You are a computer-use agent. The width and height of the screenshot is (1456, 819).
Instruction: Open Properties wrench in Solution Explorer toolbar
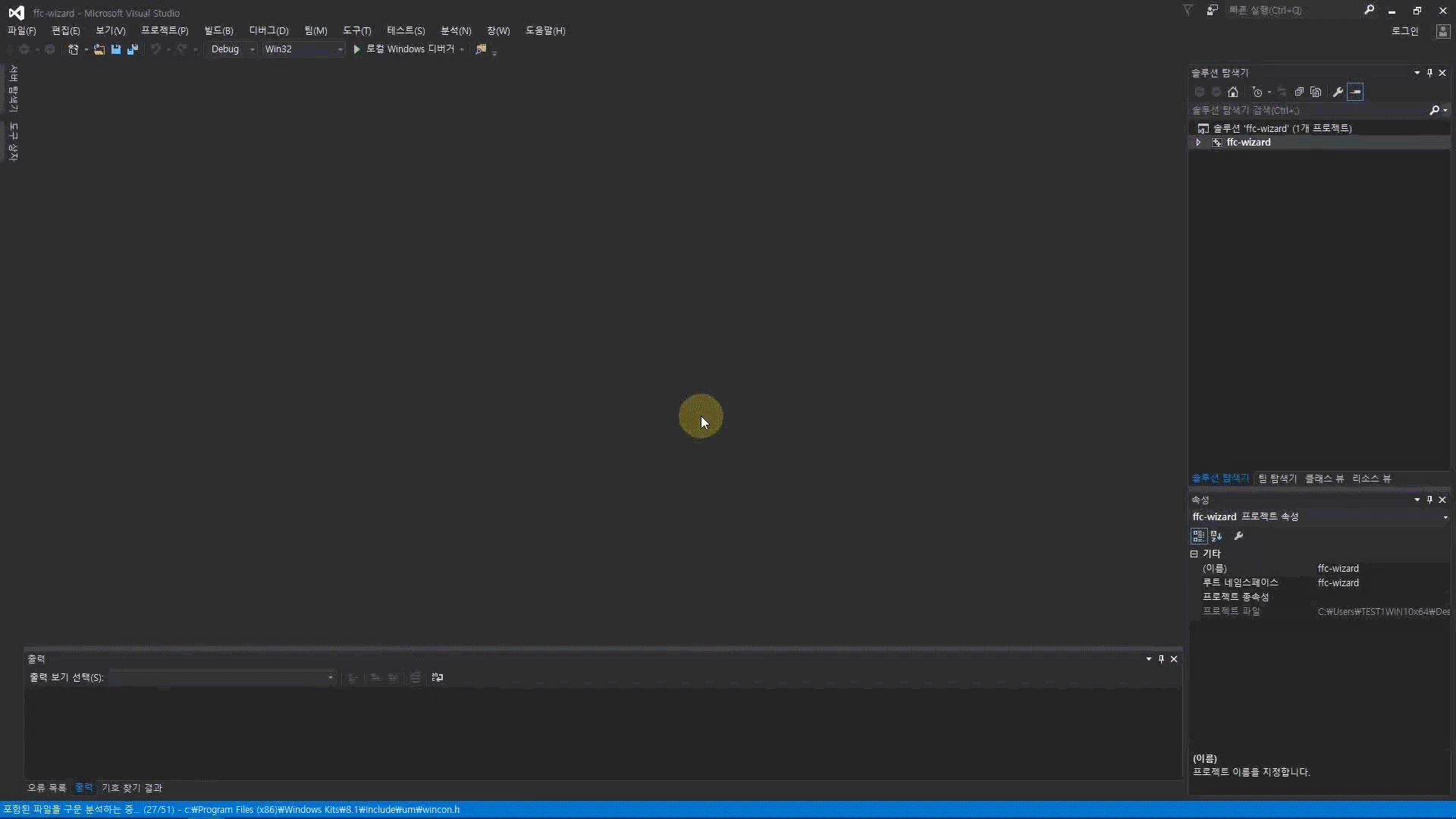[1338, 92]
